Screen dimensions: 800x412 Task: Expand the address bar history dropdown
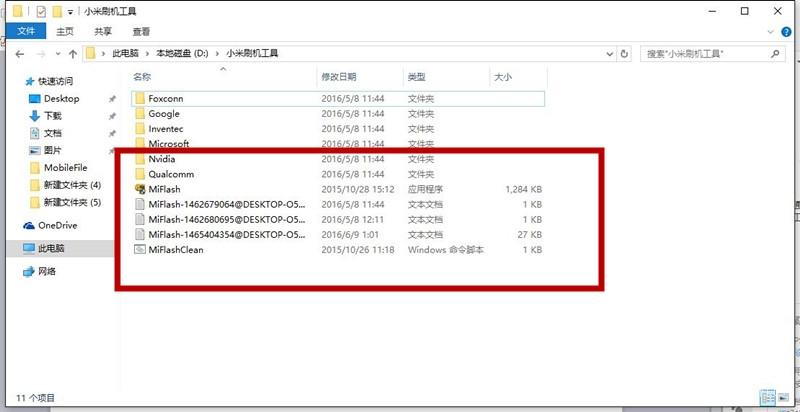click(610, 54)
